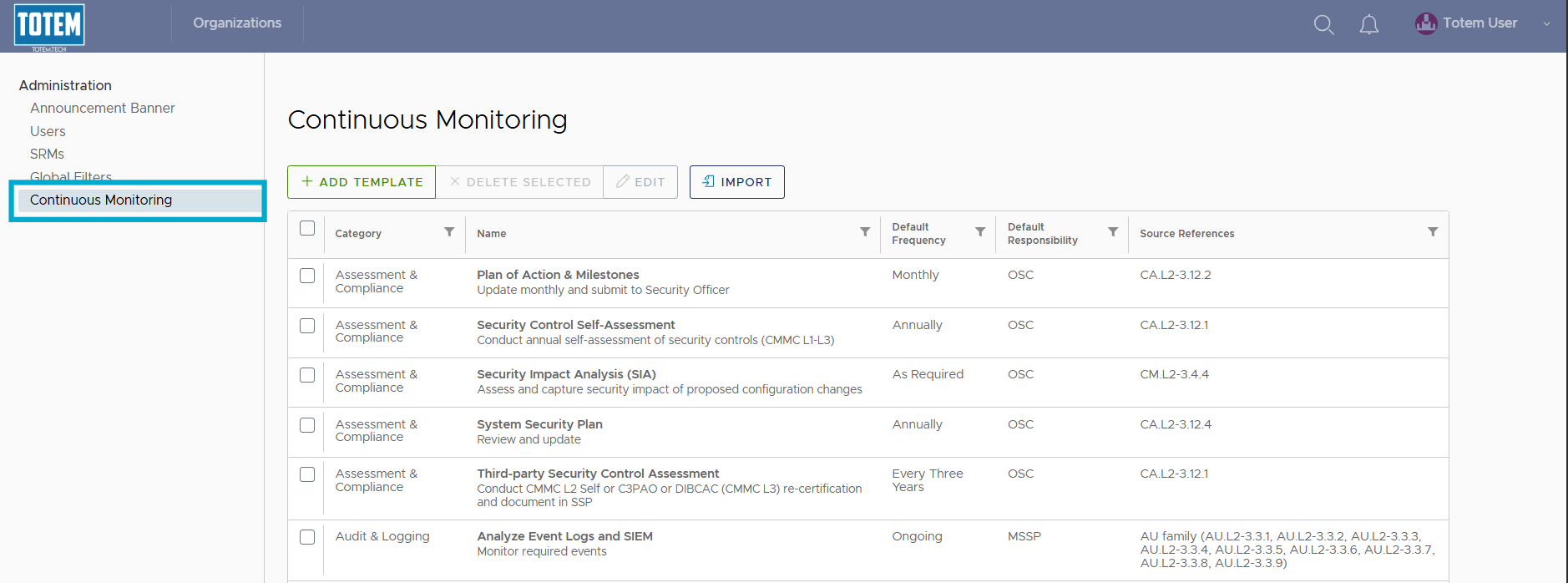Open the Organizations menu
This screenshot has width=1568, height=583.
(x=237, y=23)
